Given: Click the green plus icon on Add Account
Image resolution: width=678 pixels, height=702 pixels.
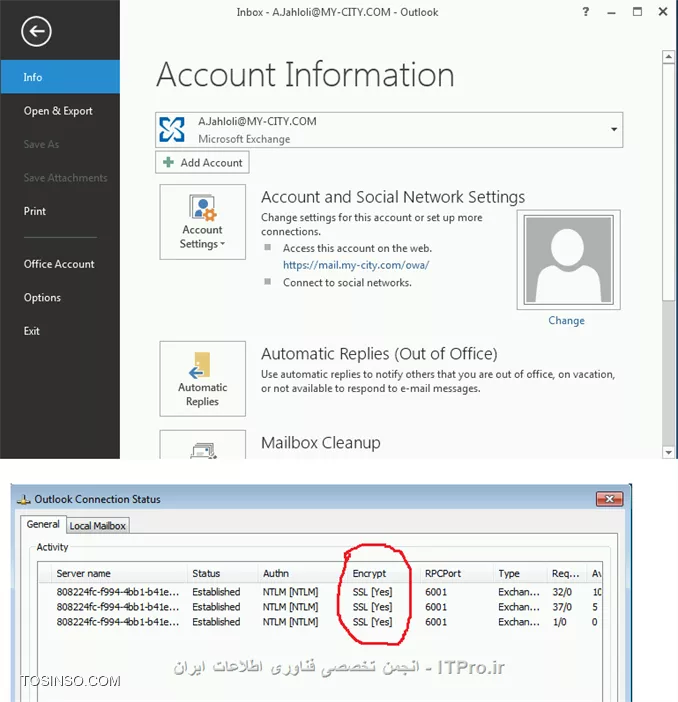Looking at the screenshot, I should click(168, 162).
